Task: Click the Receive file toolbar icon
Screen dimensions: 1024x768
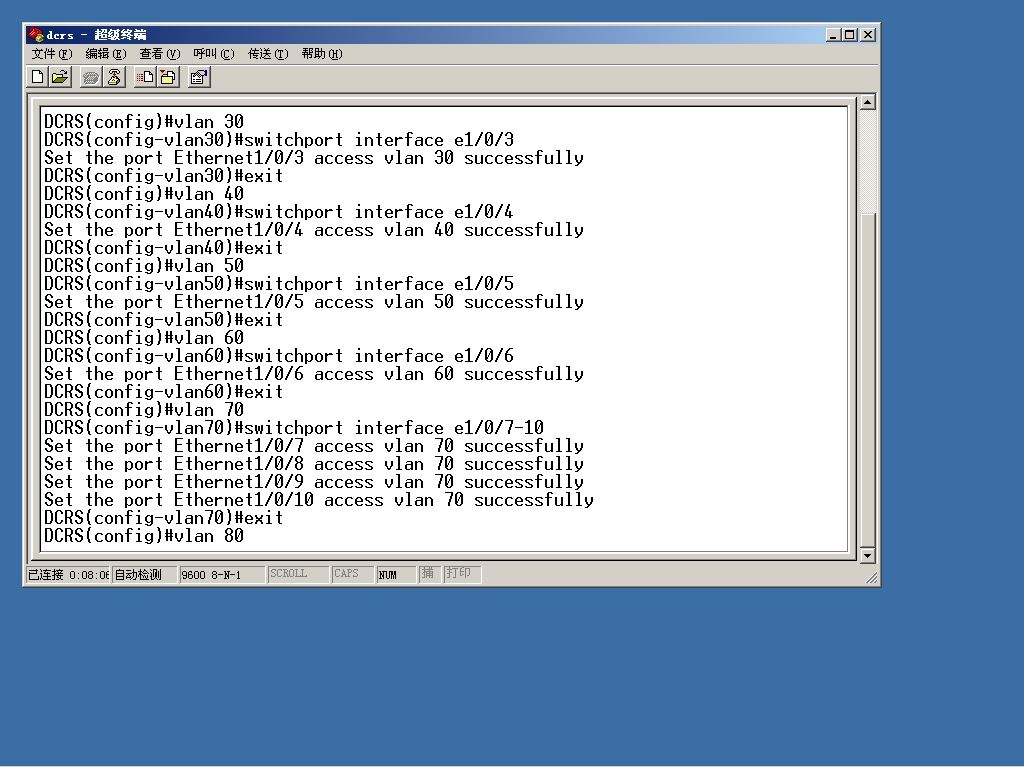Action: click(x=168, y=77)
